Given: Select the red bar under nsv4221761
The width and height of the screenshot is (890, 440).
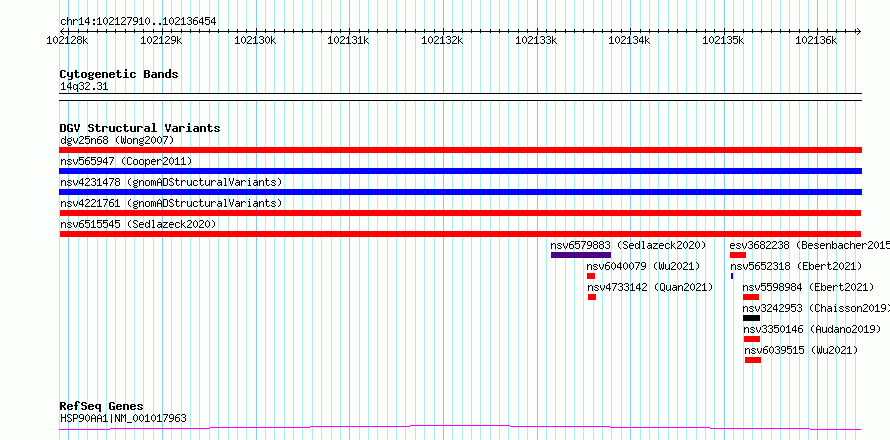Looking at the screenshot, I should 460,213.
